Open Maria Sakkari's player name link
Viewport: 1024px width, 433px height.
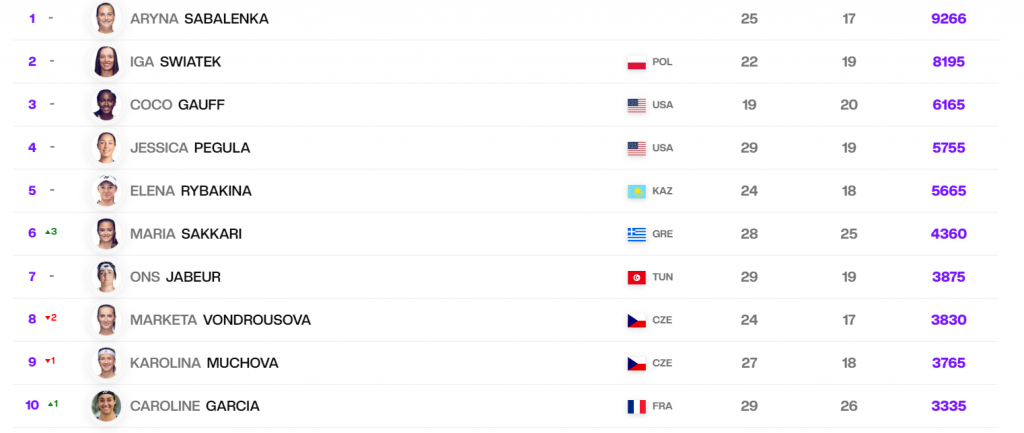click(x=185, y=234)
